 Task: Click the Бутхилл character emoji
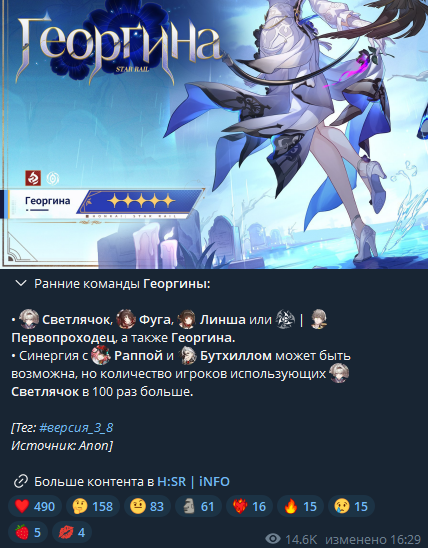point(188,355)
